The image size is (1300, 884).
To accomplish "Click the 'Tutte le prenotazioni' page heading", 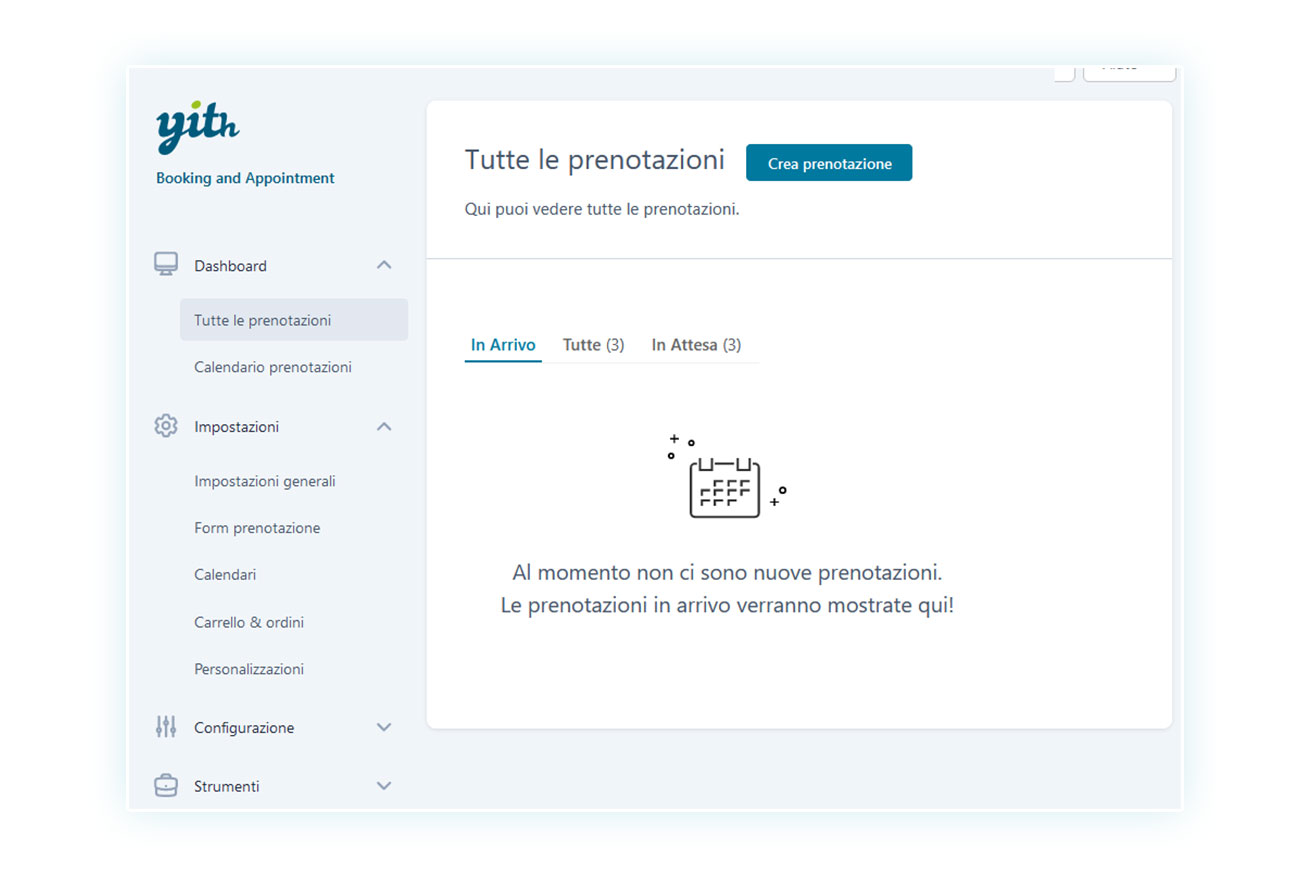I will pyautogui.click(x=595, y=160).
